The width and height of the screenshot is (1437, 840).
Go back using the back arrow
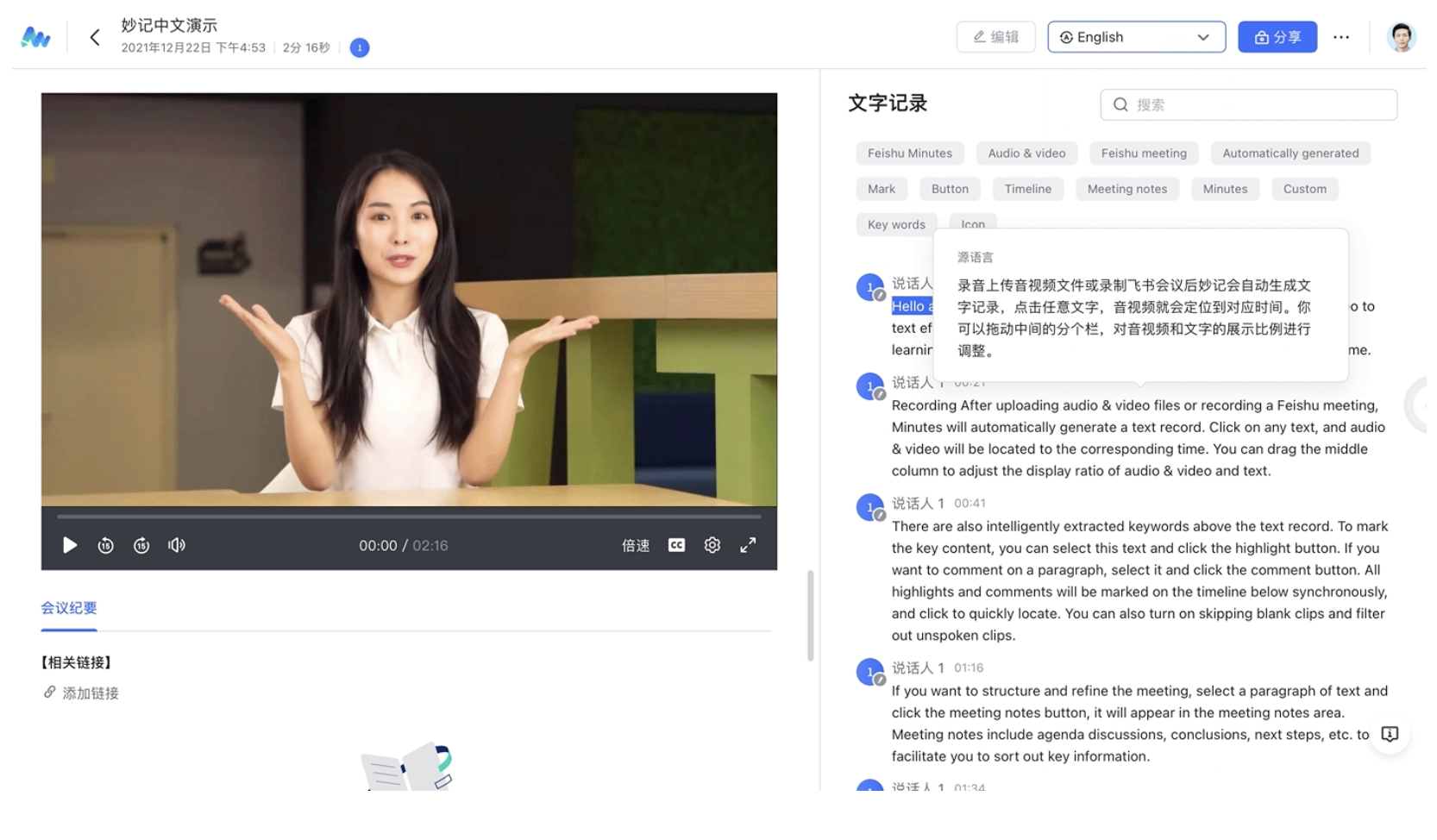tap(95, 37)
